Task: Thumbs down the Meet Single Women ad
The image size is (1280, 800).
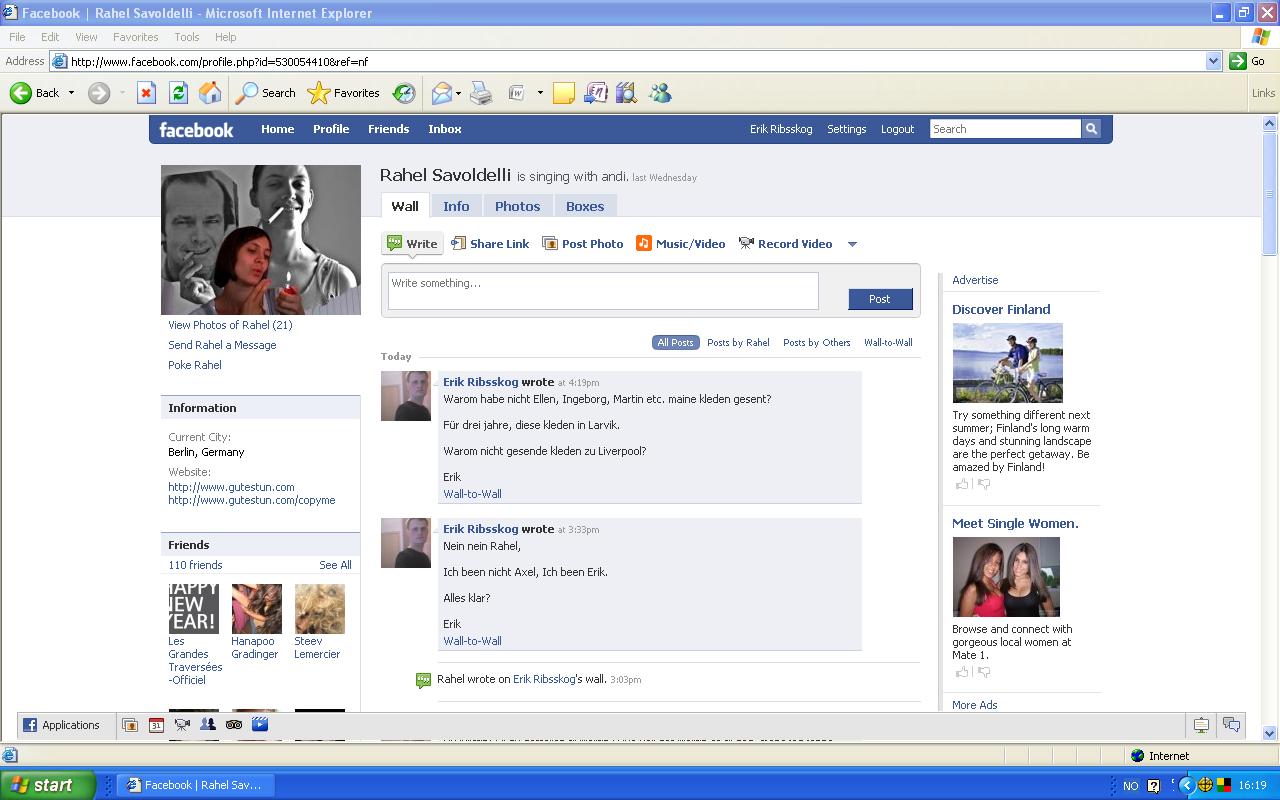Action: (x=984, y=672)
